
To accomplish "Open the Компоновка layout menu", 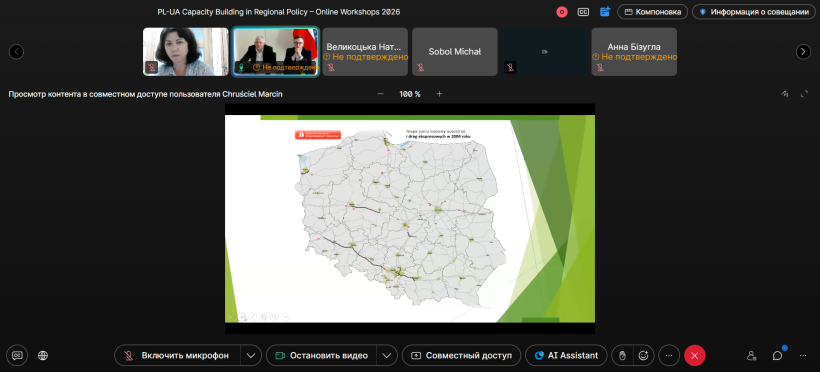I will pyautogui.click(x=652, y=12).
